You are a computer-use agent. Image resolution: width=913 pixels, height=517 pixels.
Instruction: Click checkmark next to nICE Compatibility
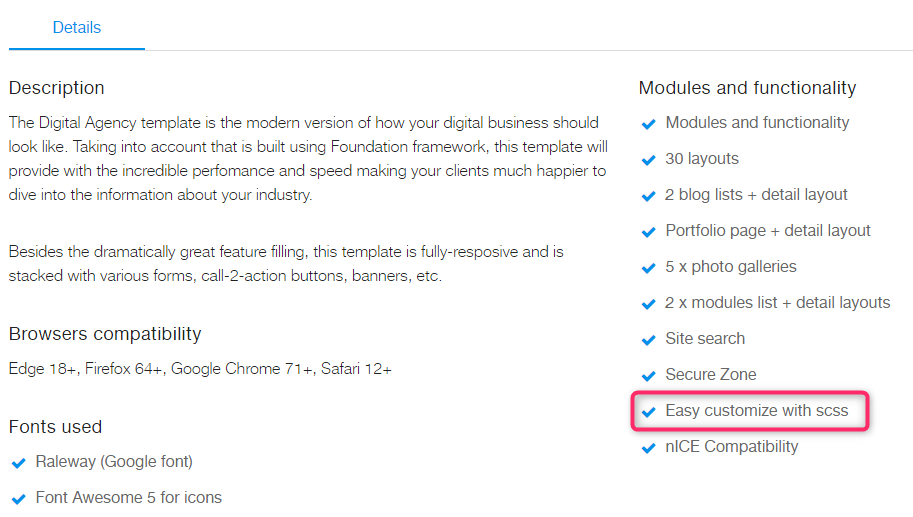(648, 448)
